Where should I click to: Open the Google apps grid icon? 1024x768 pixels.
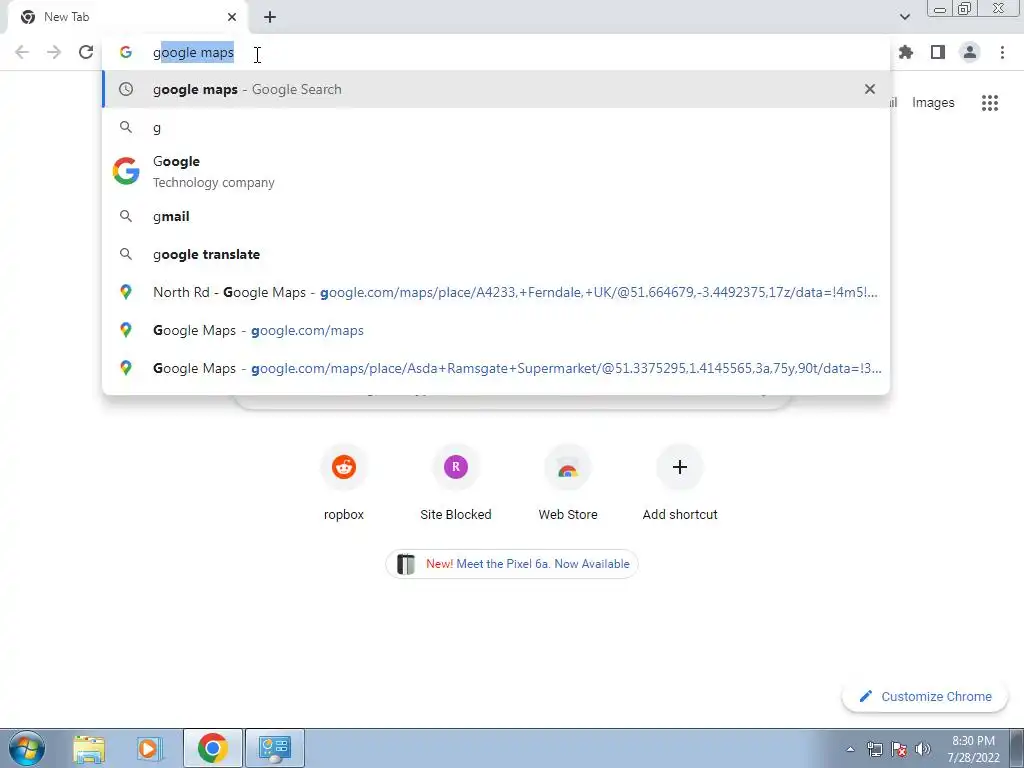point(990,103)
